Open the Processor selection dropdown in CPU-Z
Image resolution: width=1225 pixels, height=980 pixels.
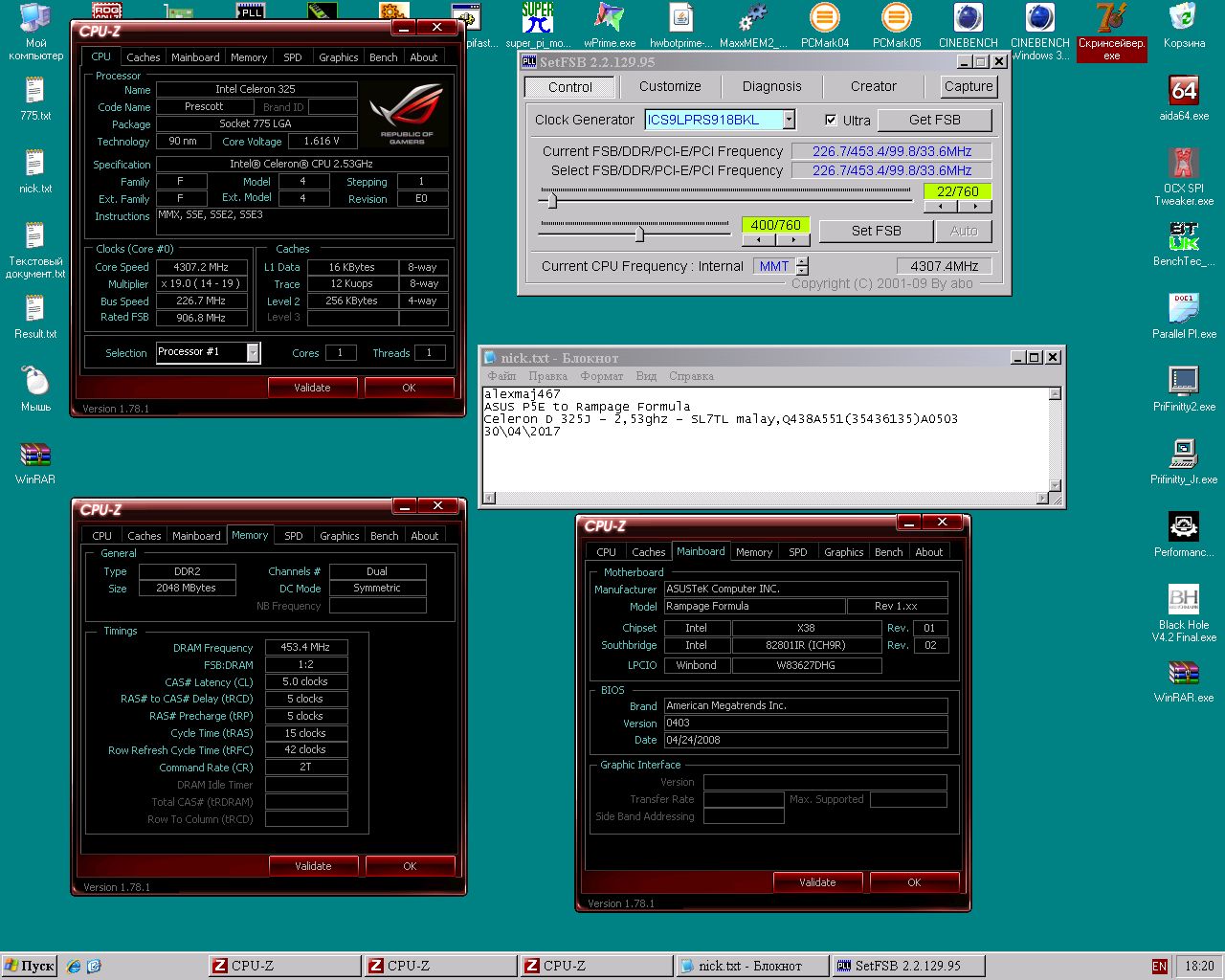point(253,352)
